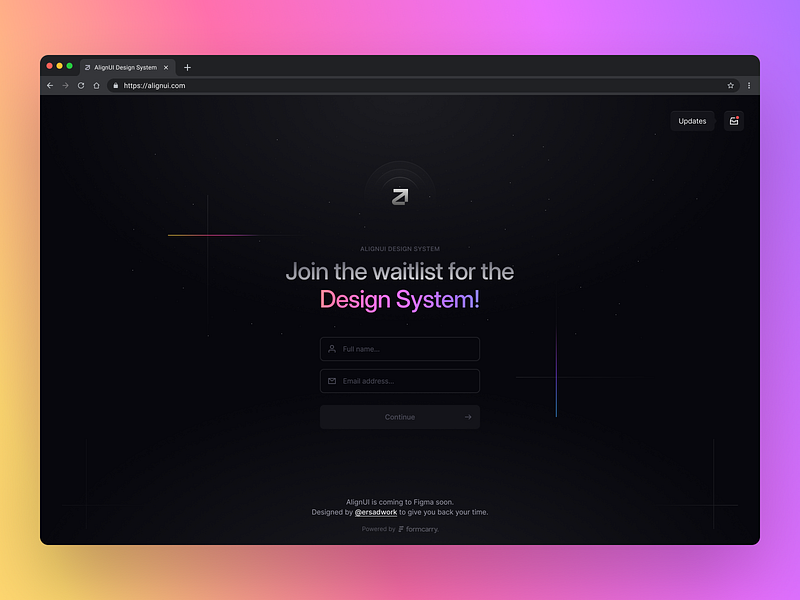The width and height of the screenshot is (800, 600).
Task: Open the browser three-dot options menu
Action: (x=748, y=85)
